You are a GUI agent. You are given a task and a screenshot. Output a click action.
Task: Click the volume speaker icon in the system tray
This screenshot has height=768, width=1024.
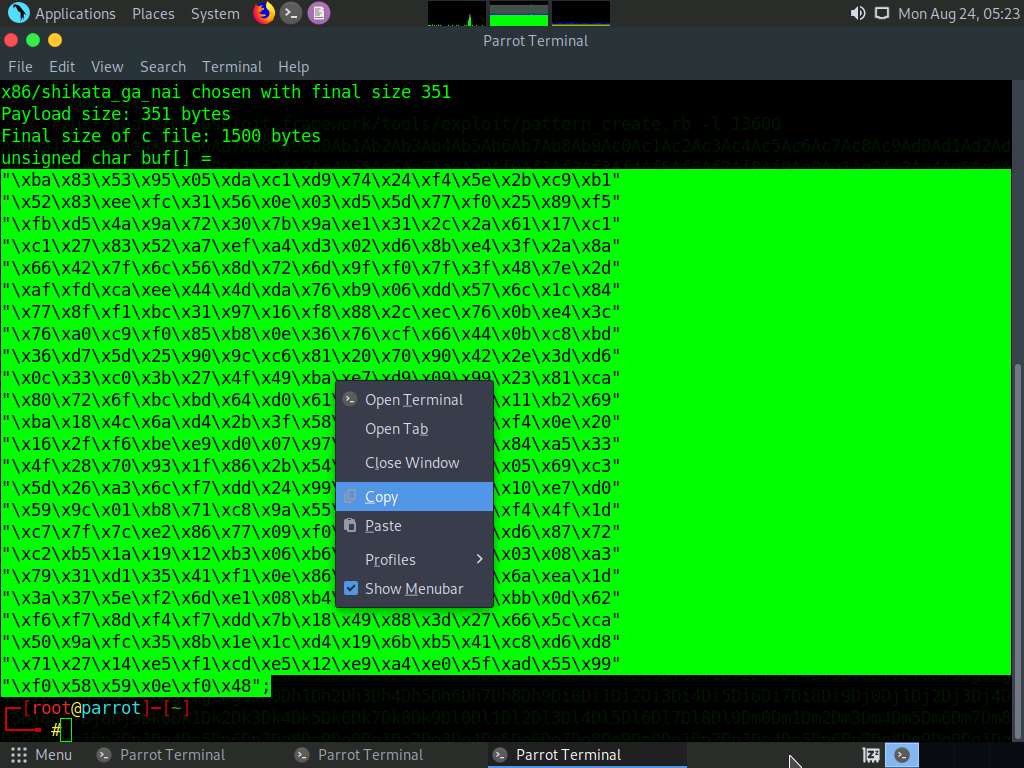(x=857, y=13)
